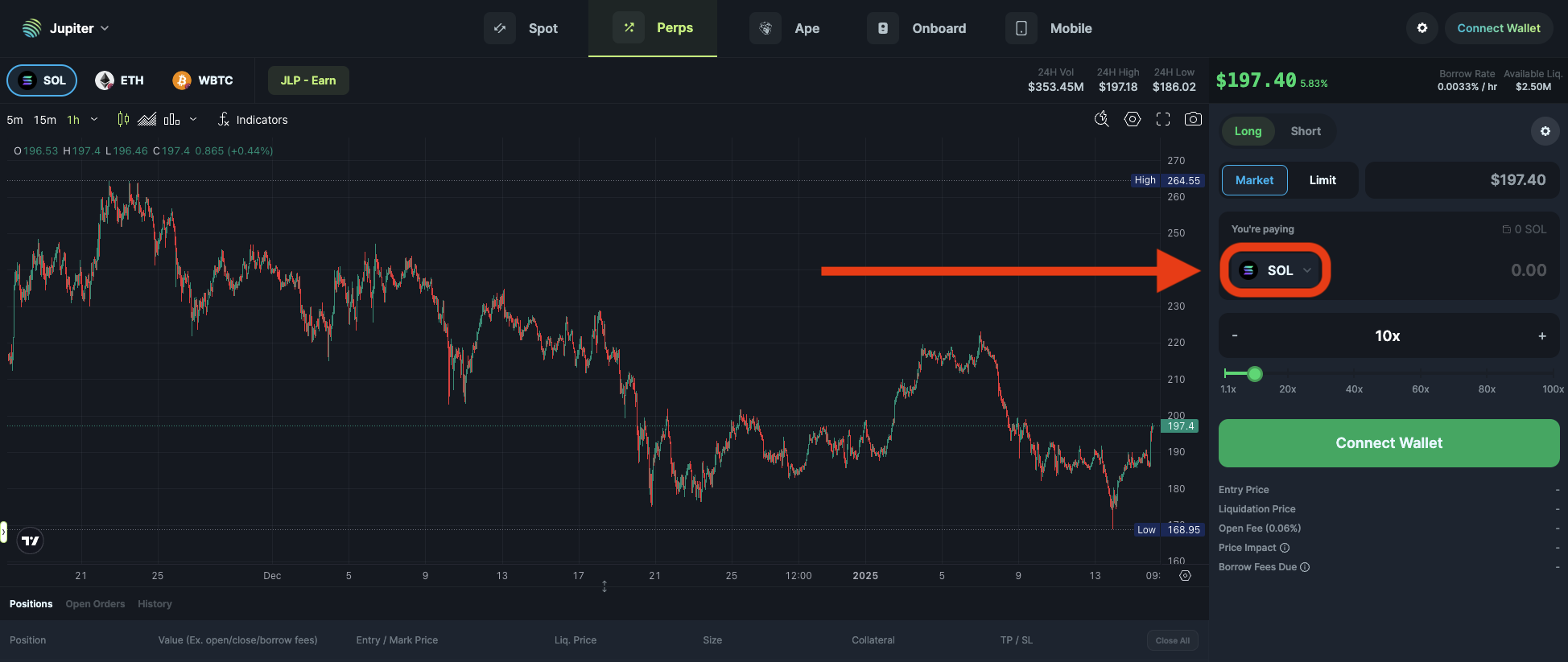This screenshot has height=662, width=1568.
Task: Open the JLP - Earn button
Action: pyautogui.click(x=308, y=80)
